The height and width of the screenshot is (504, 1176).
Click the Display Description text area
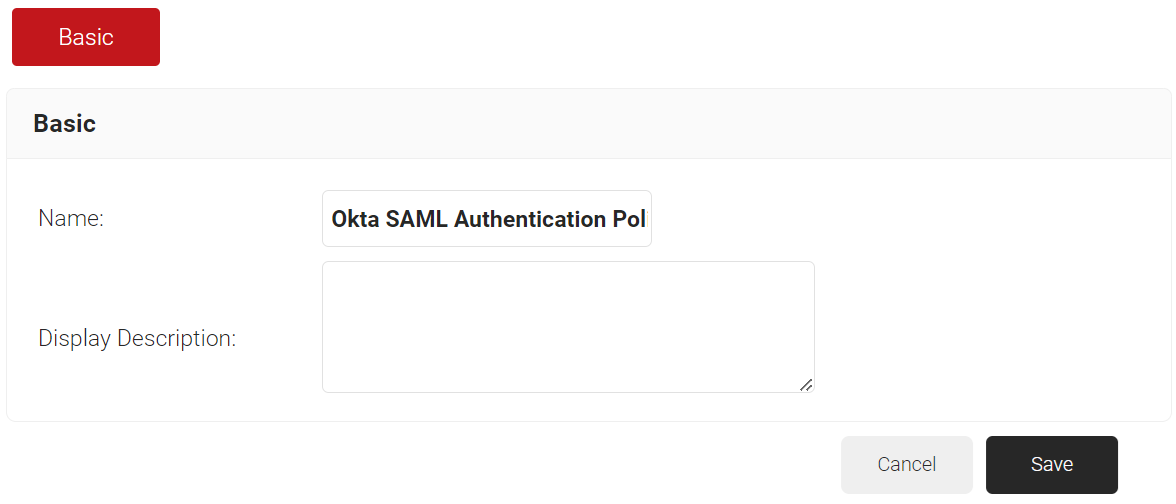(568, 327)
